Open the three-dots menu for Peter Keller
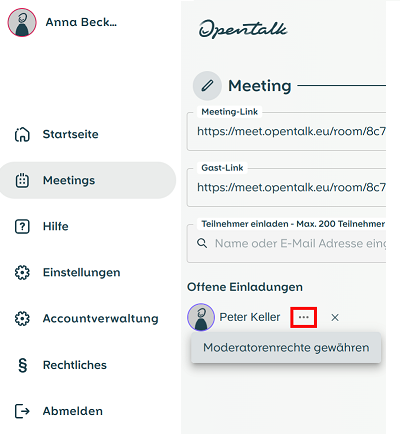The image size is (400, 434). tap(304, 317)
